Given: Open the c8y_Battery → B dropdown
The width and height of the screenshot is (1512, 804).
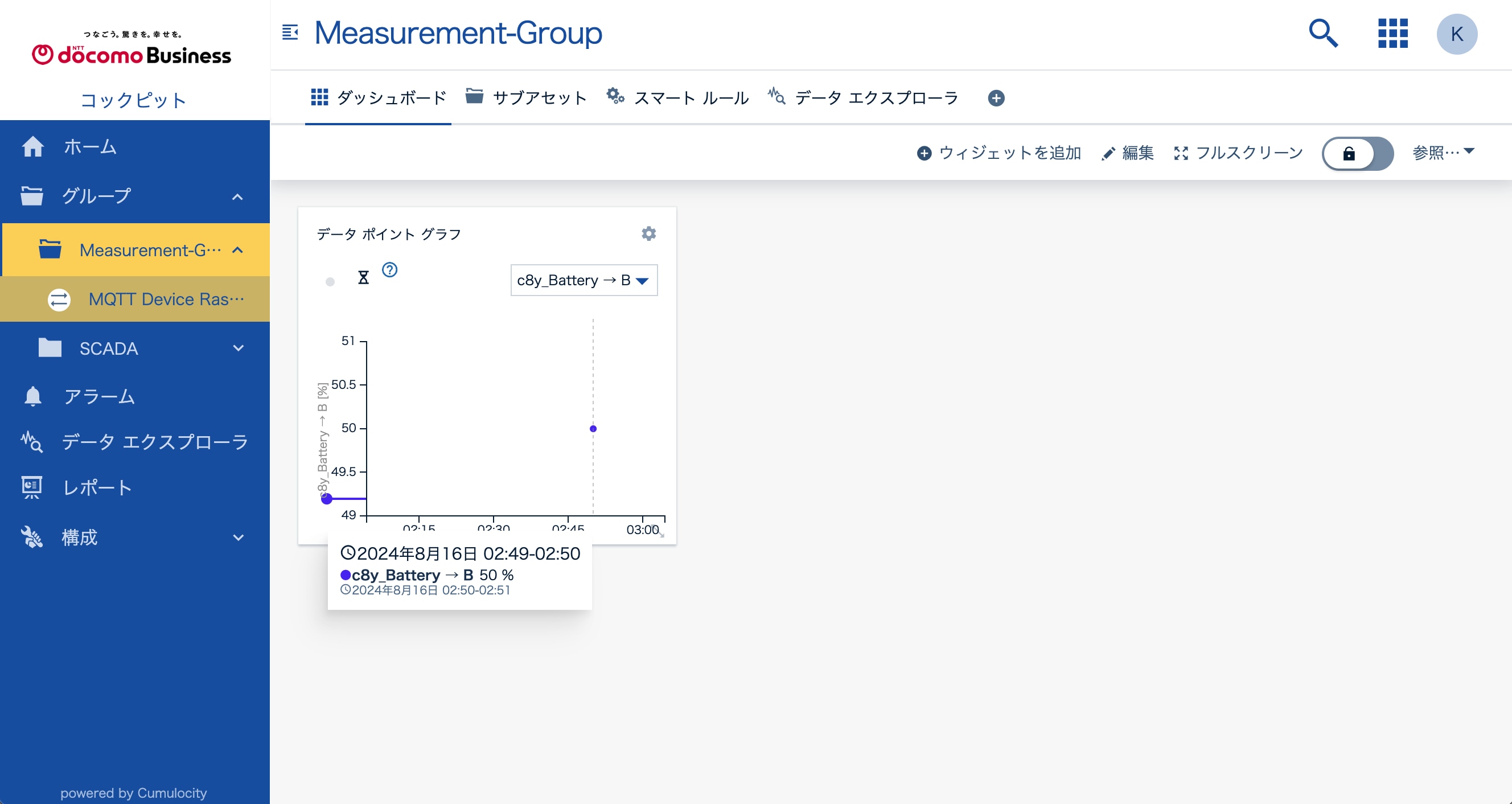Looking at the screenshot, I should (584, 280).
